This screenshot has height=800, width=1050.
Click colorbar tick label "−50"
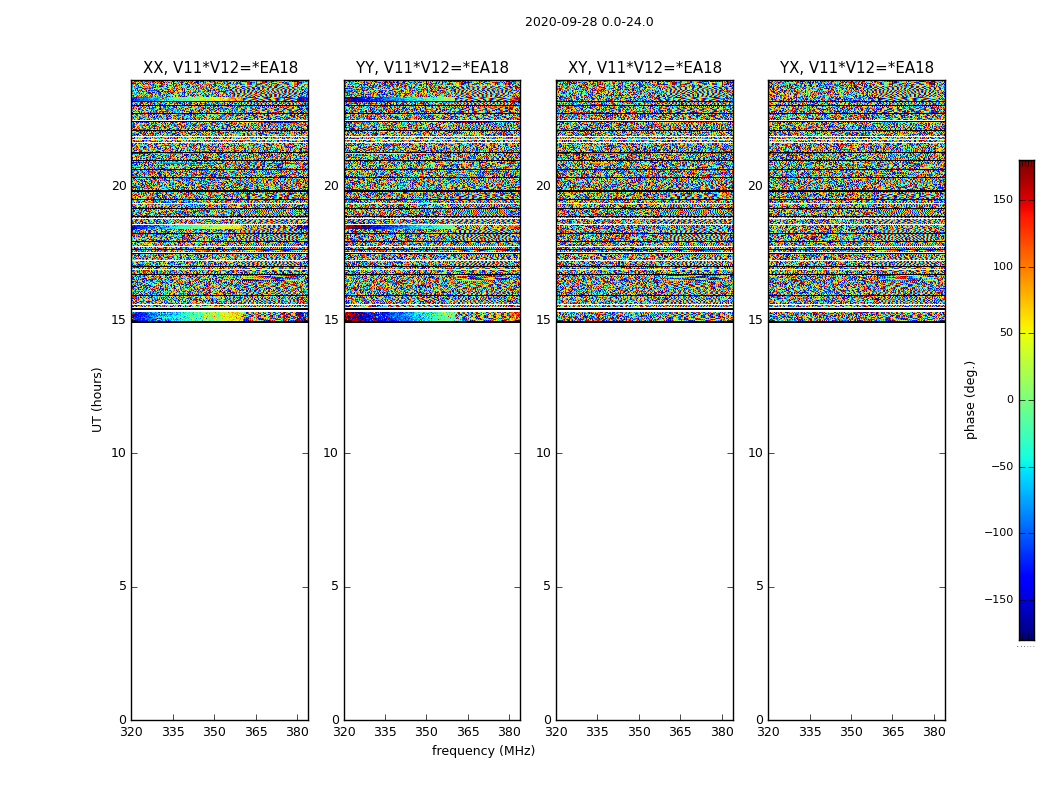tap(1002, 467)
